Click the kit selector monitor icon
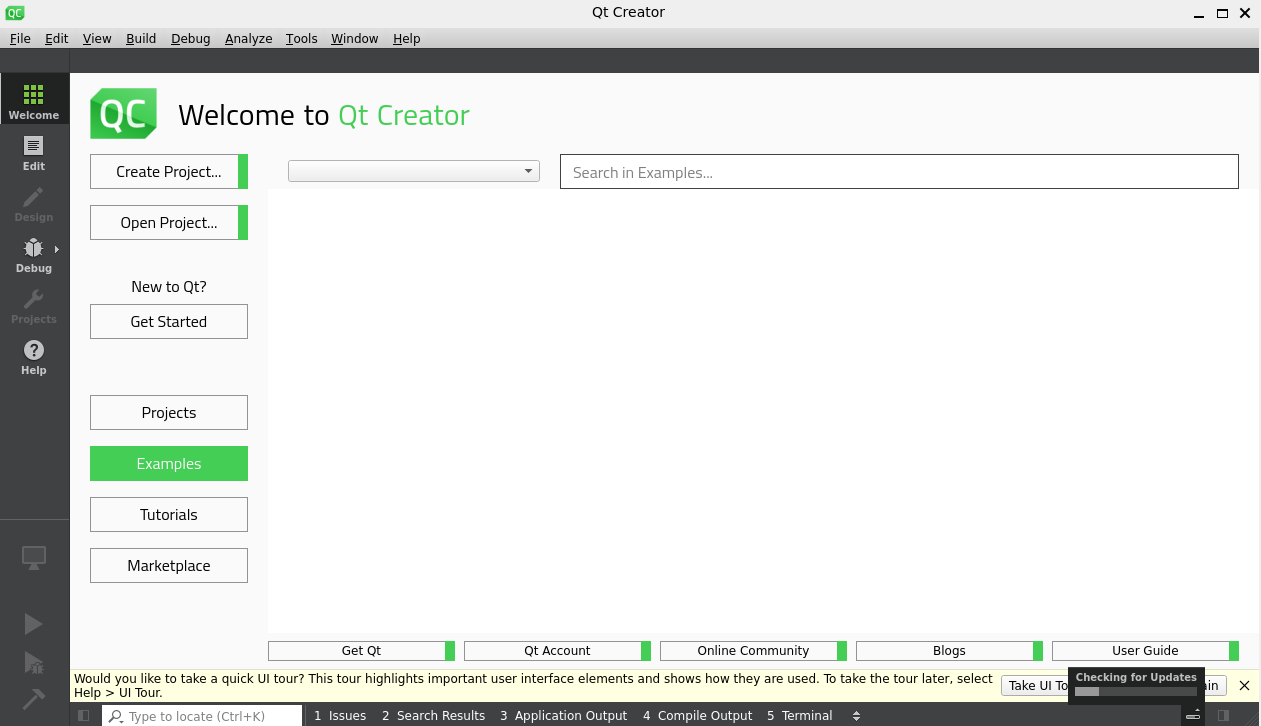Image resolution: width=1261 pixels, height=726 pixels. tap(34, 558)
